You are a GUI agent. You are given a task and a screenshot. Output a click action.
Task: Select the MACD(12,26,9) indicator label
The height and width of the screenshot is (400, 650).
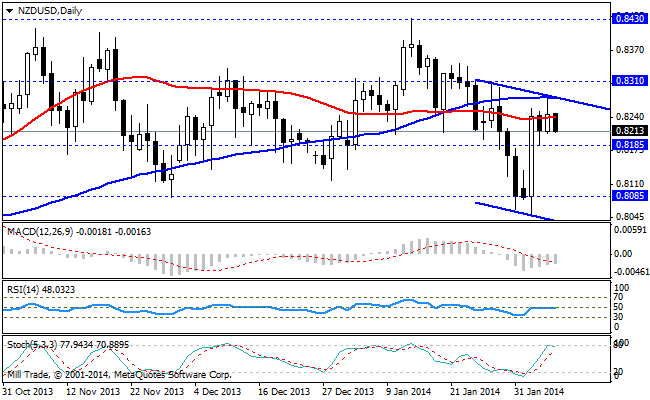point(79,232)
